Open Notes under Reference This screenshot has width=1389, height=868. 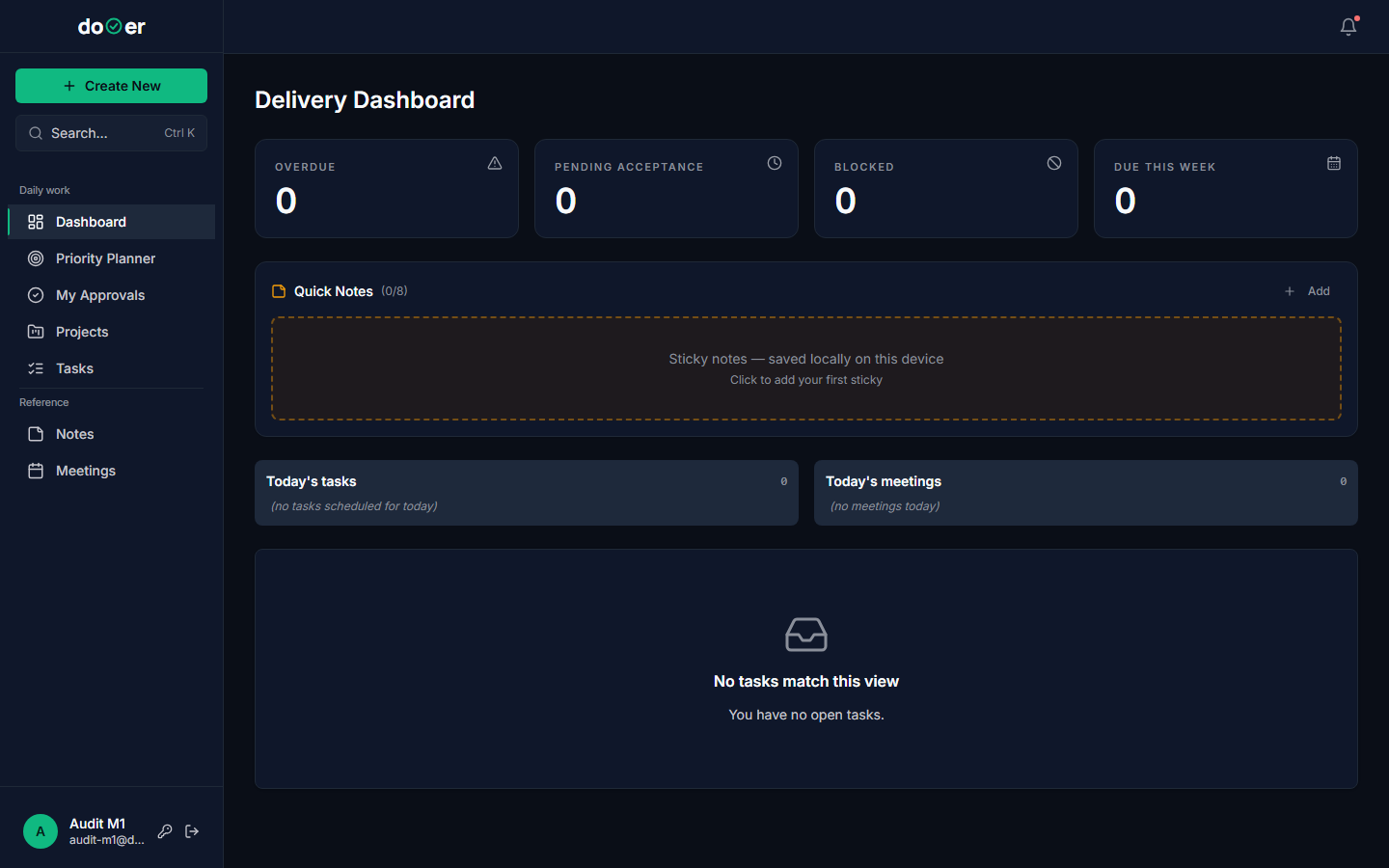coord(112,434)
